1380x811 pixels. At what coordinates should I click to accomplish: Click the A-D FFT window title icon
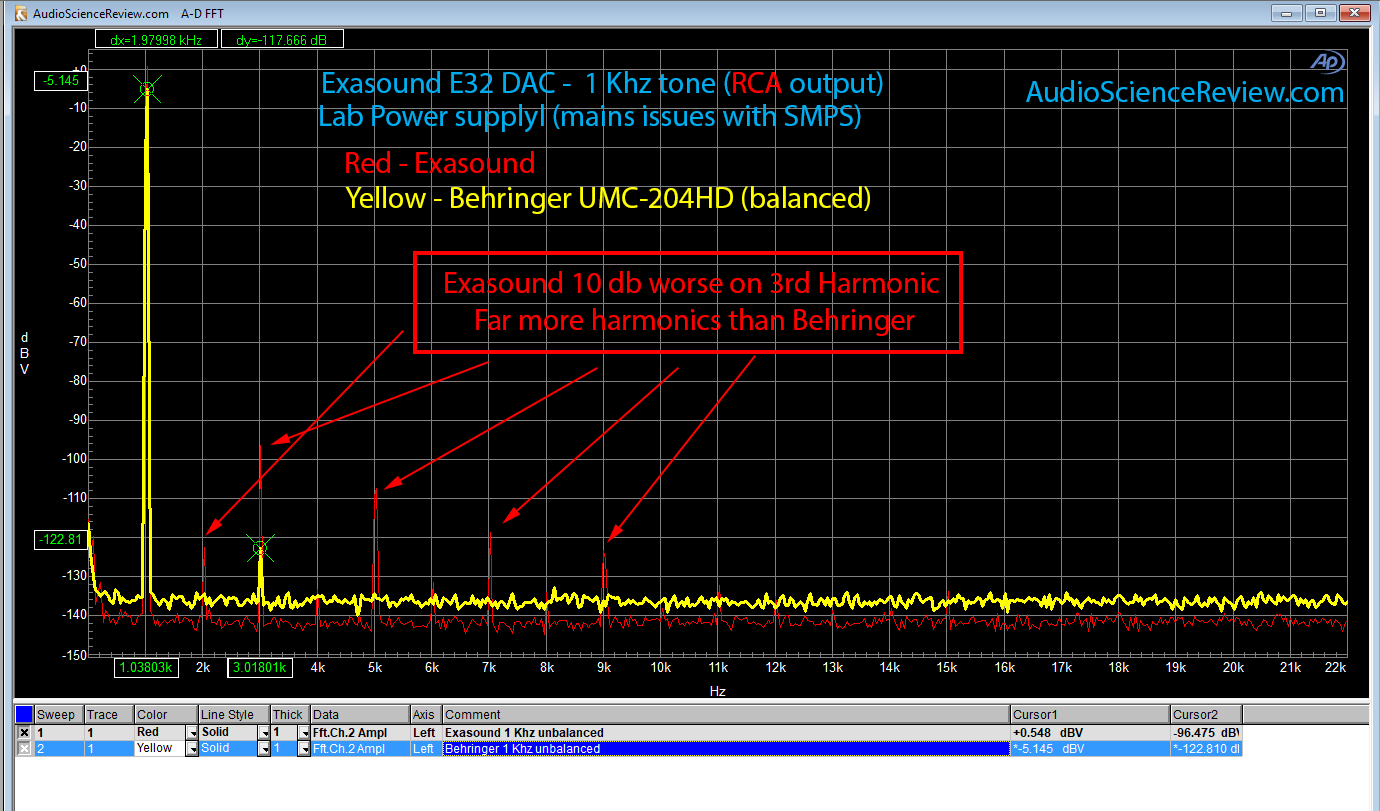tap(19, 13)
